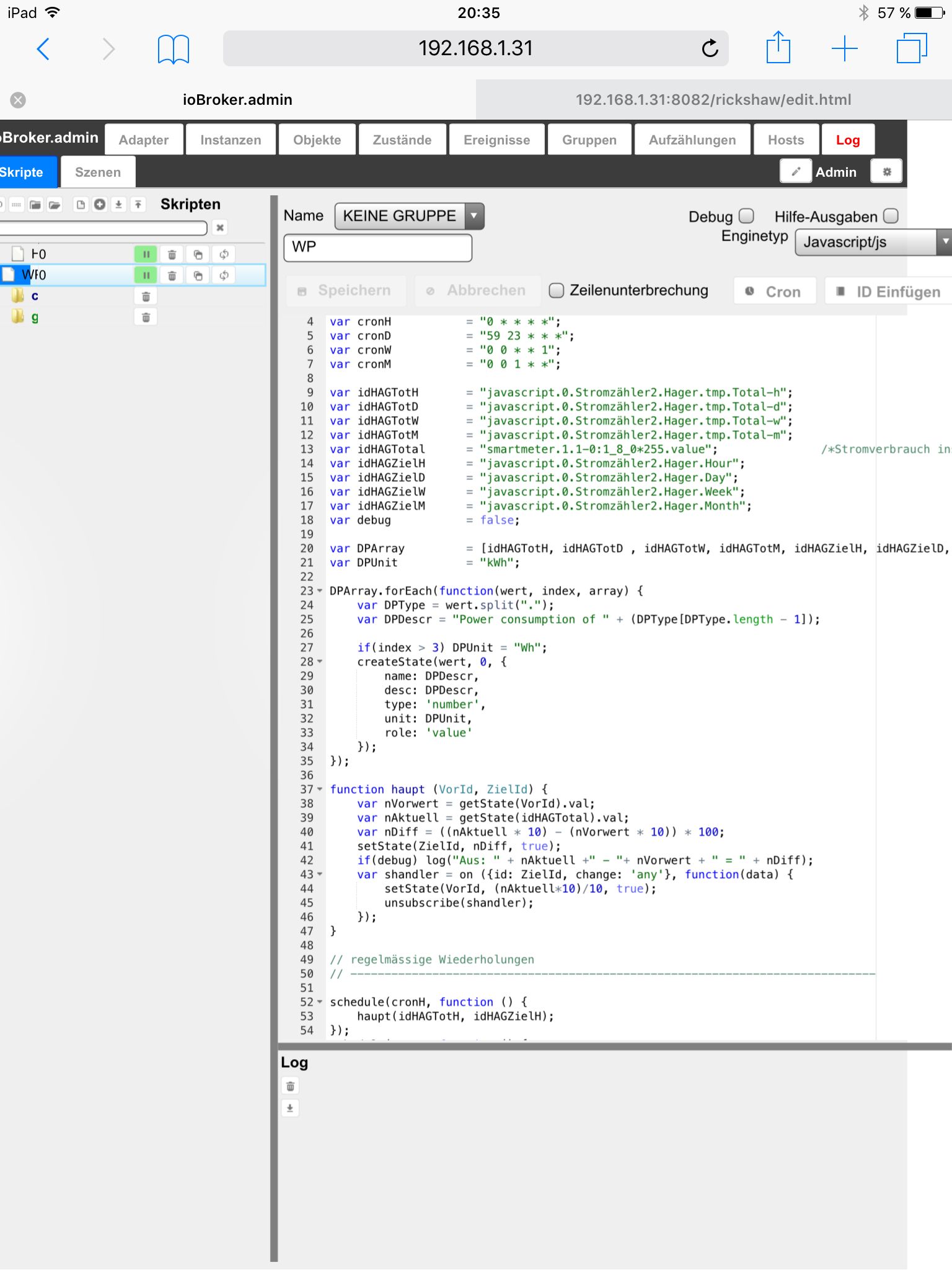Open the Hosts tab
The image size is (952, 1270).
coord(786,140)
